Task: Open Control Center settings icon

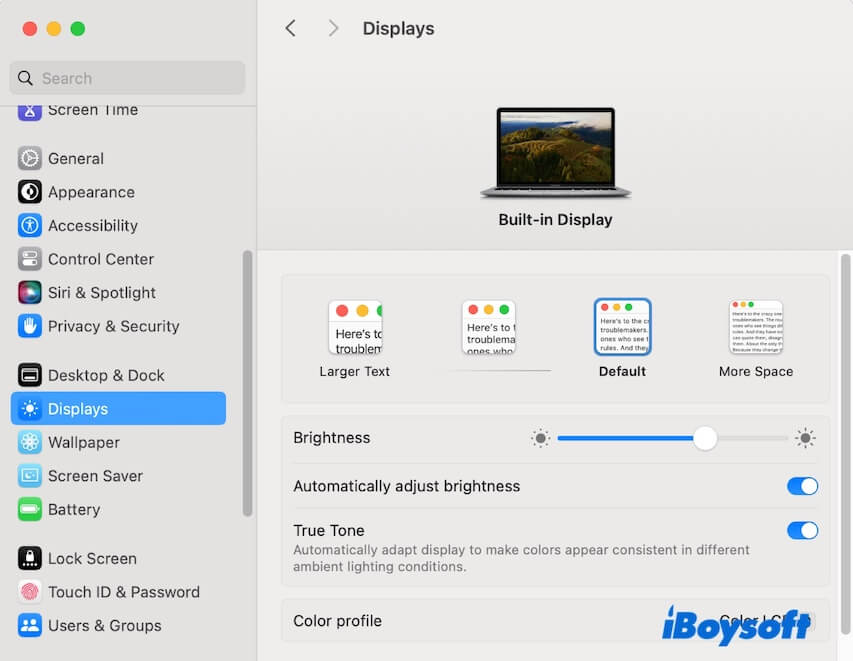Action: 30,259
